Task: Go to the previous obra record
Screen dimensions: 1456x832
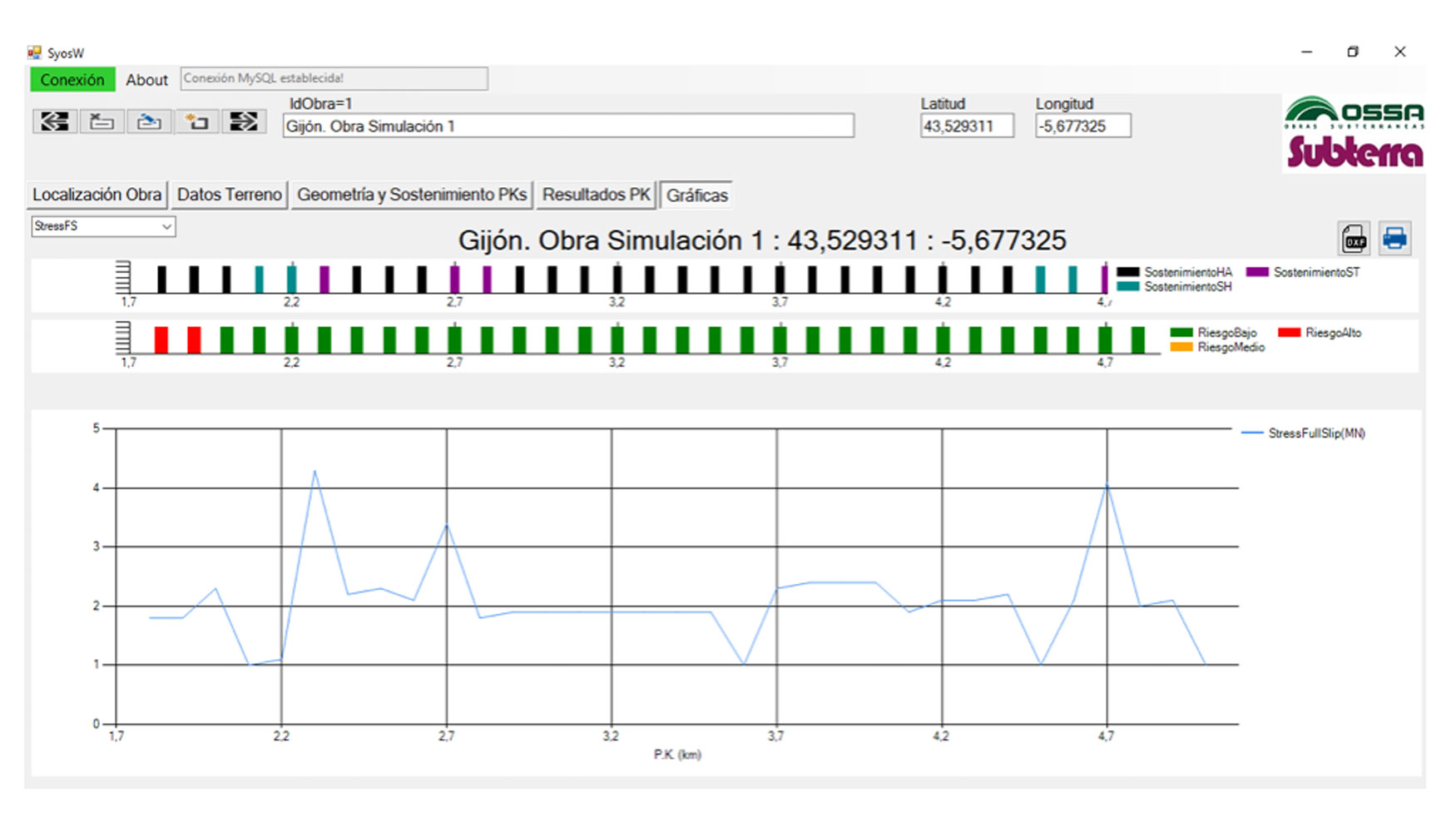Action: [x=55, y=121]
